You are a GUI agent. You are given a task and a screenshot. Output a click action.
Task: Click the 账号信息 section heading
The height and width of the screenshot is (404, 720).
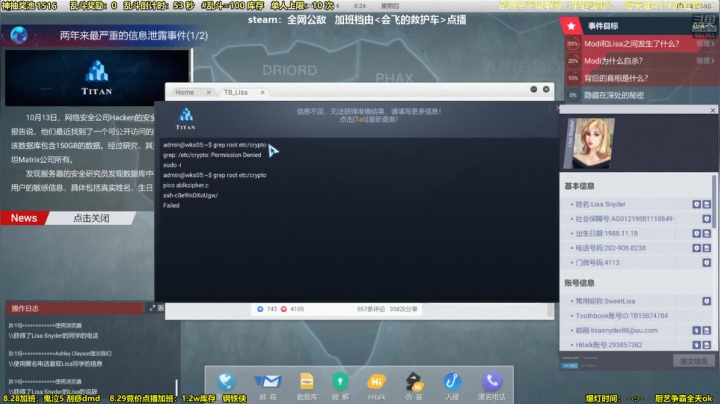[579, 283]
